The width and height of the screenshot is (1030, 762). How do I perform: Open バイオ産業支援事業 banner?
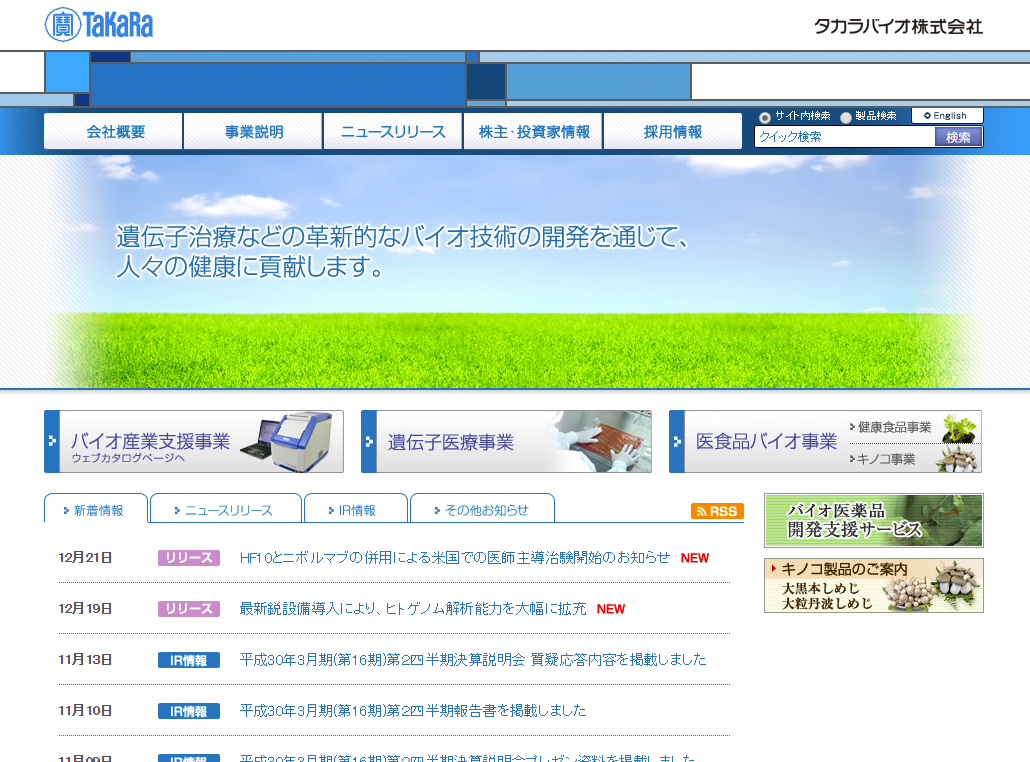coord(194,441)
